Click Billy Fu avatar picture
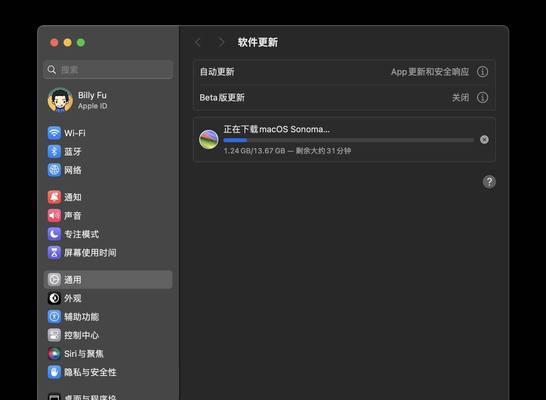 tap(60, 100)
